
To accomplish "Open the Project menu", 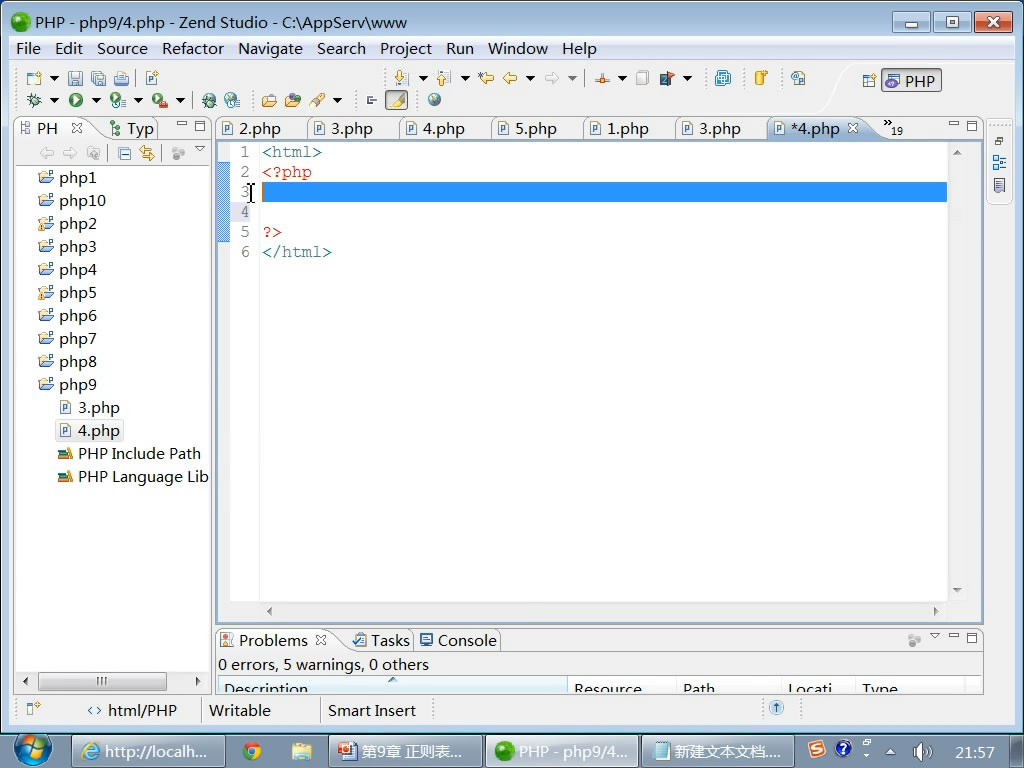I will [x=406, y=49].
